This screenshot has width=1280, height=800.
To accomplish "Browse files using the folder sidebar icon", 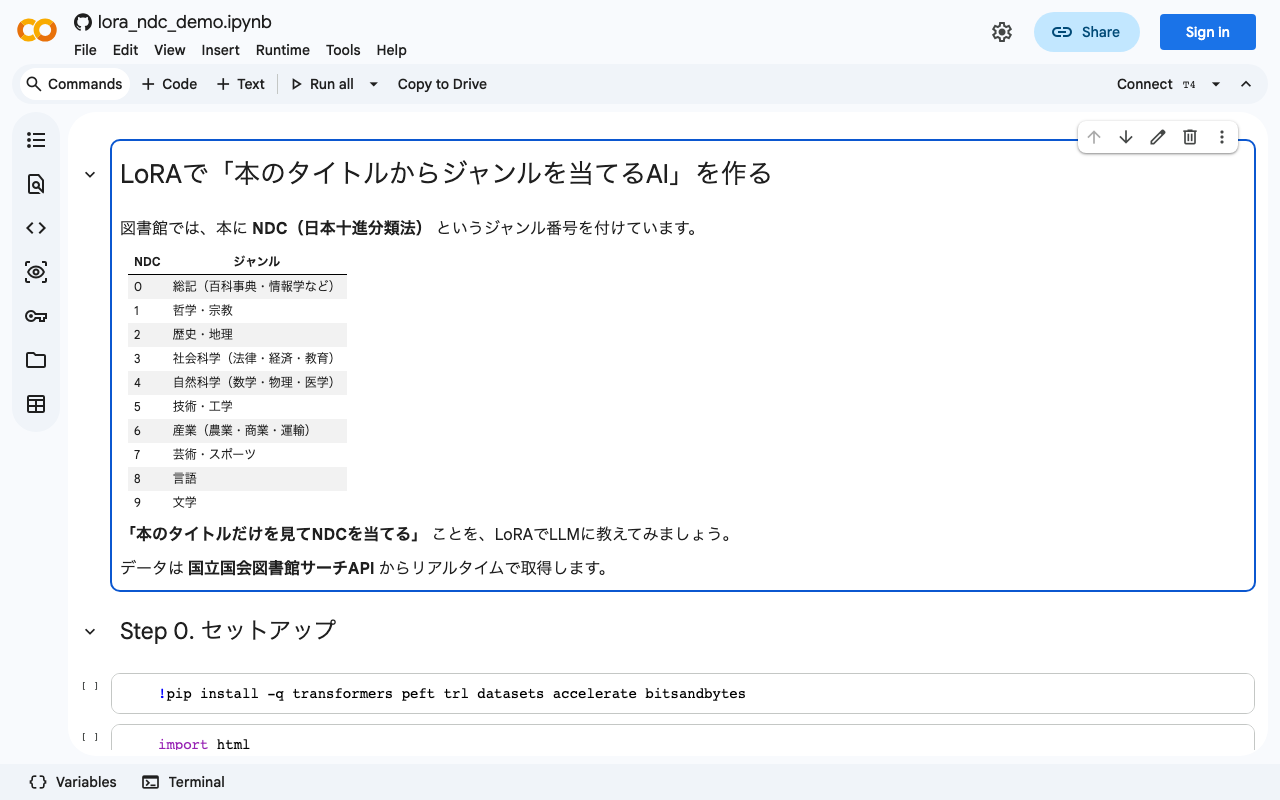I will tap(36, 360).
